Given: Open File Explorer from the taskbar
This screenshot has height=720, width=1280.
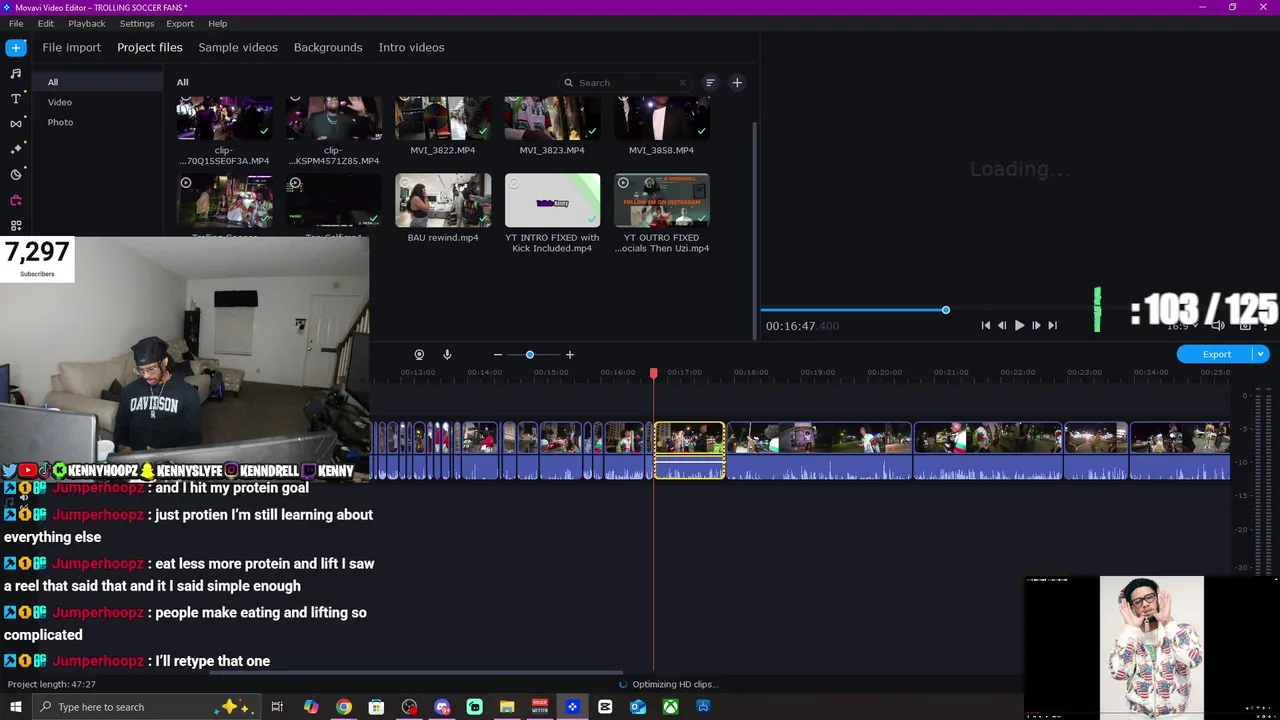Looking at the screenshot, I should (x=507, y=707).
